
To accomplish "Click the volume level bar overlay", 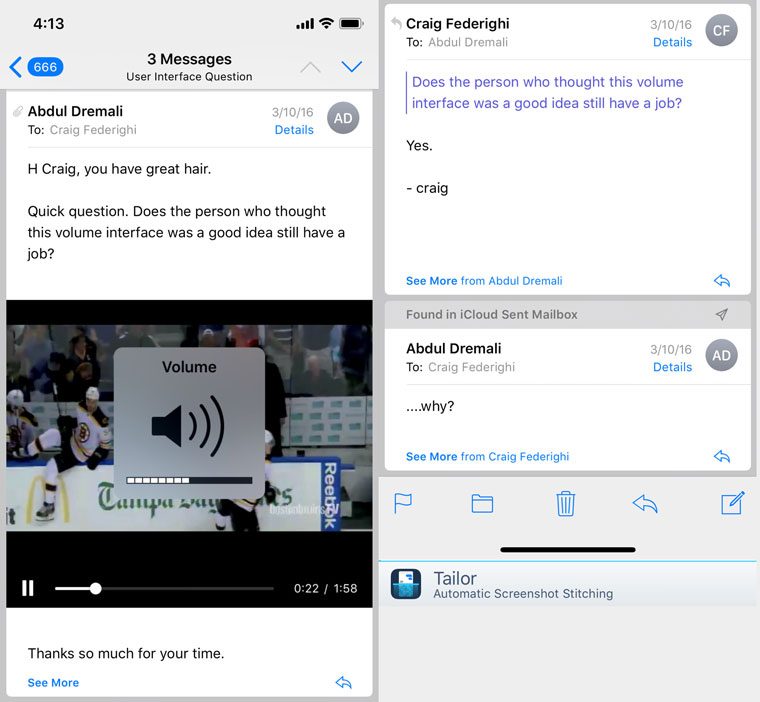I will [x=189, y=480].
